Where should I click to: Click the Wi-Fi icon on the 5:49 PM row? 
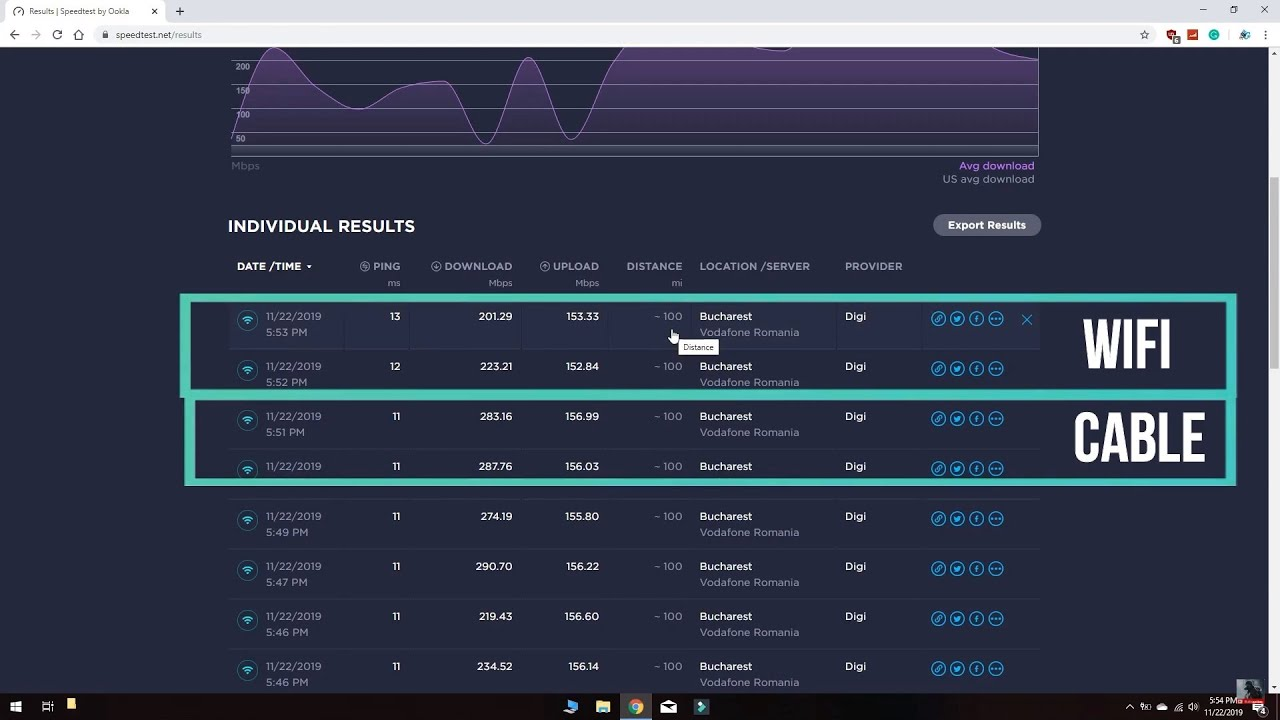point(247,520)
